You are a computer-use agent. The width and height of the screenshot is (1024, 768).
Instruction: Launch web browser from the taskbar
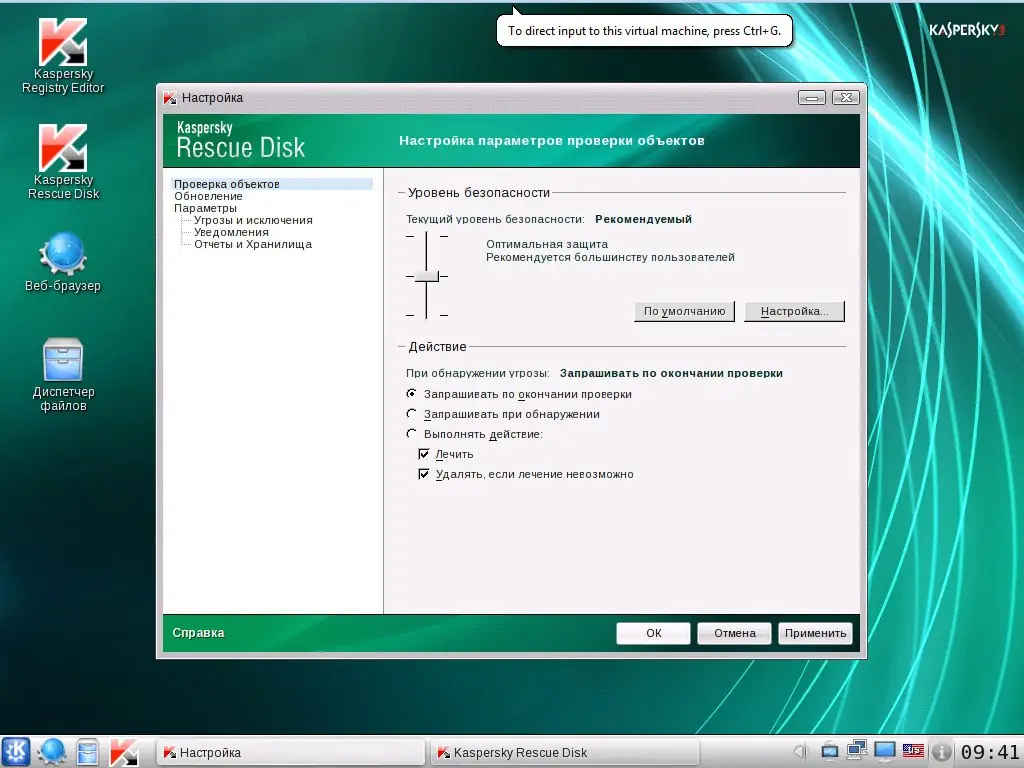tap(52, 752)
